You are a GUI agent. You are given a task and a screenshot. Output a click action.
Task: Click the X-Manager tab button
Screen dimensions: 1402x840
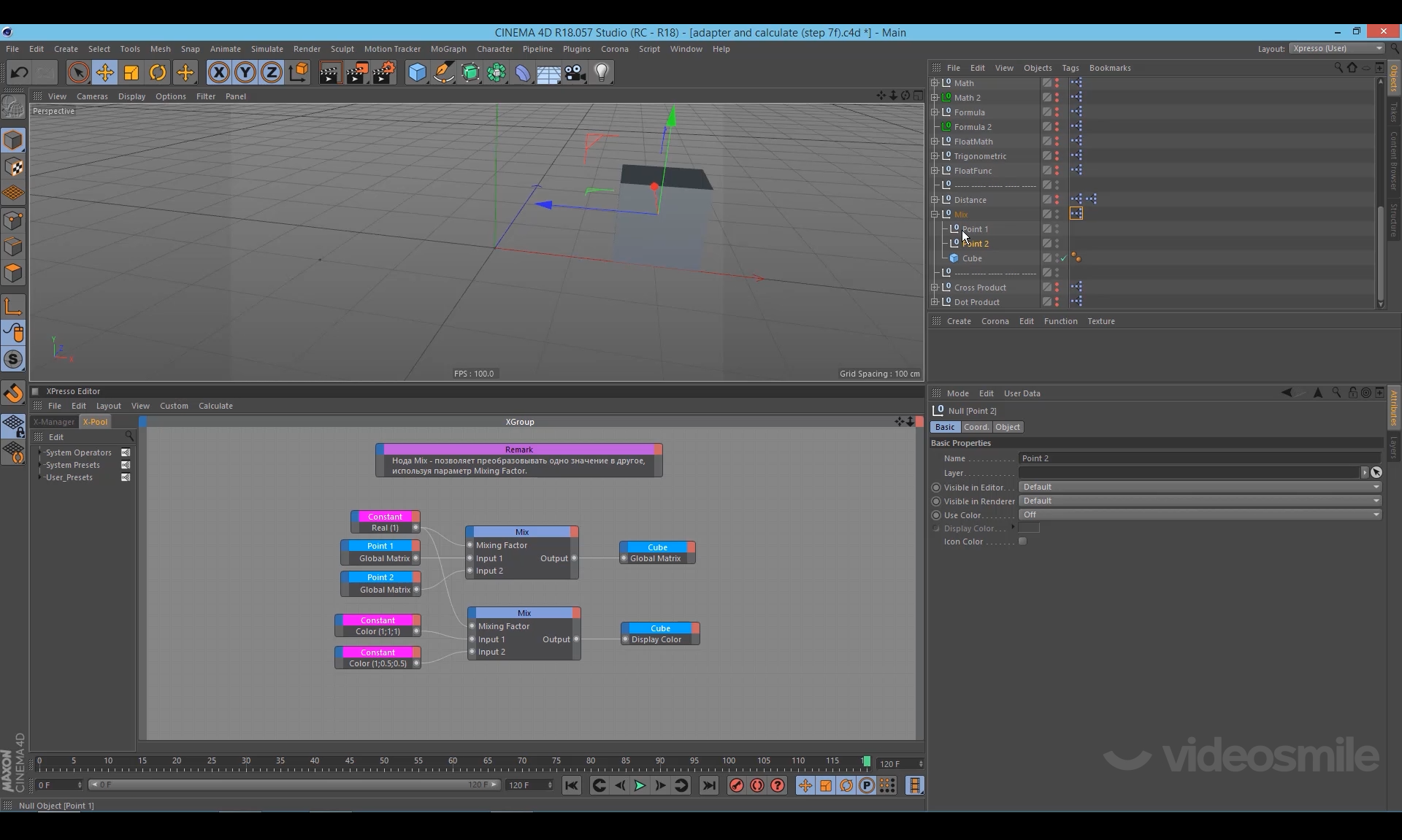54,422
